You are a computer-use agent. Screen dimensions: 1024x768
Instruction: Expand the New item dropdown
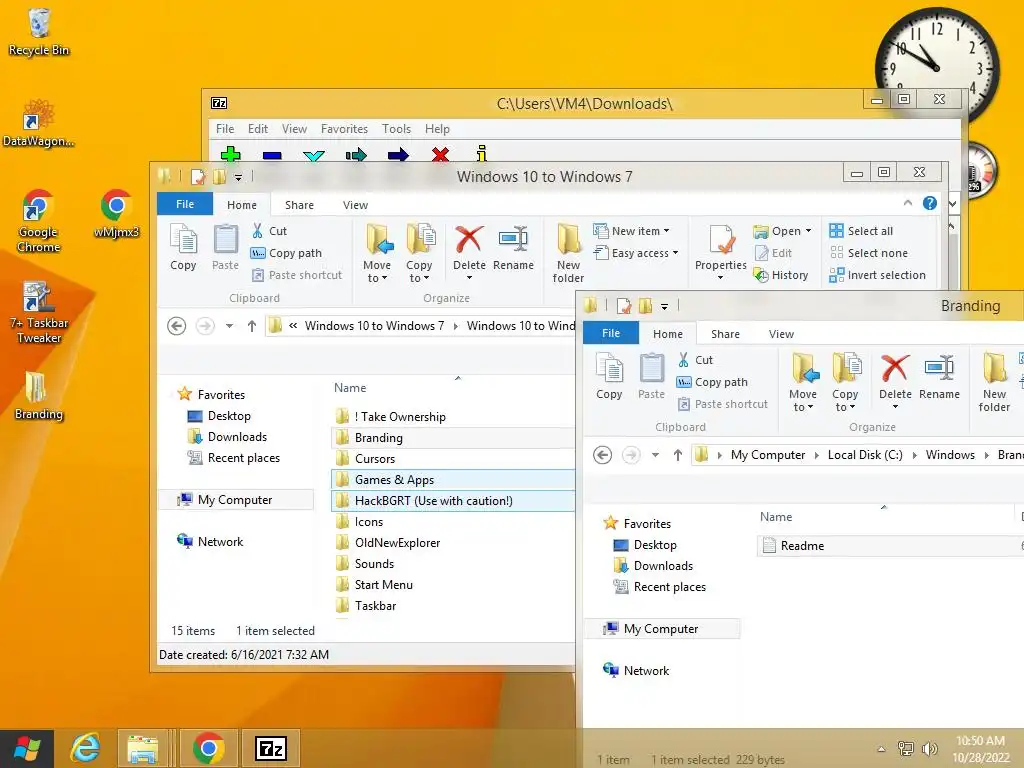666,231
